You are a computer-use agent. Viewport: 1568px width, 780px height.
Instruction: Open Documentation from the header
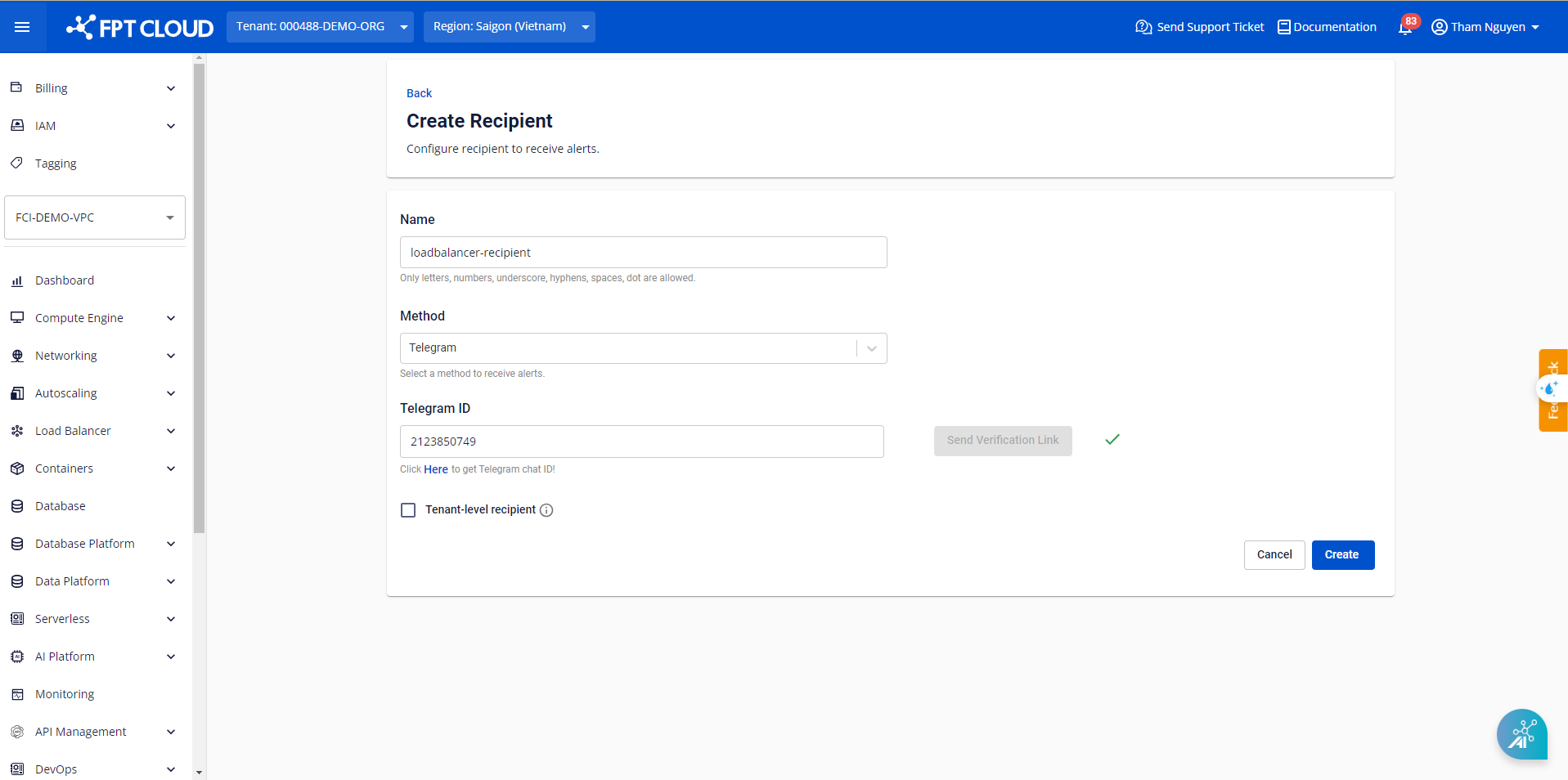click(x=1327, y=27)
